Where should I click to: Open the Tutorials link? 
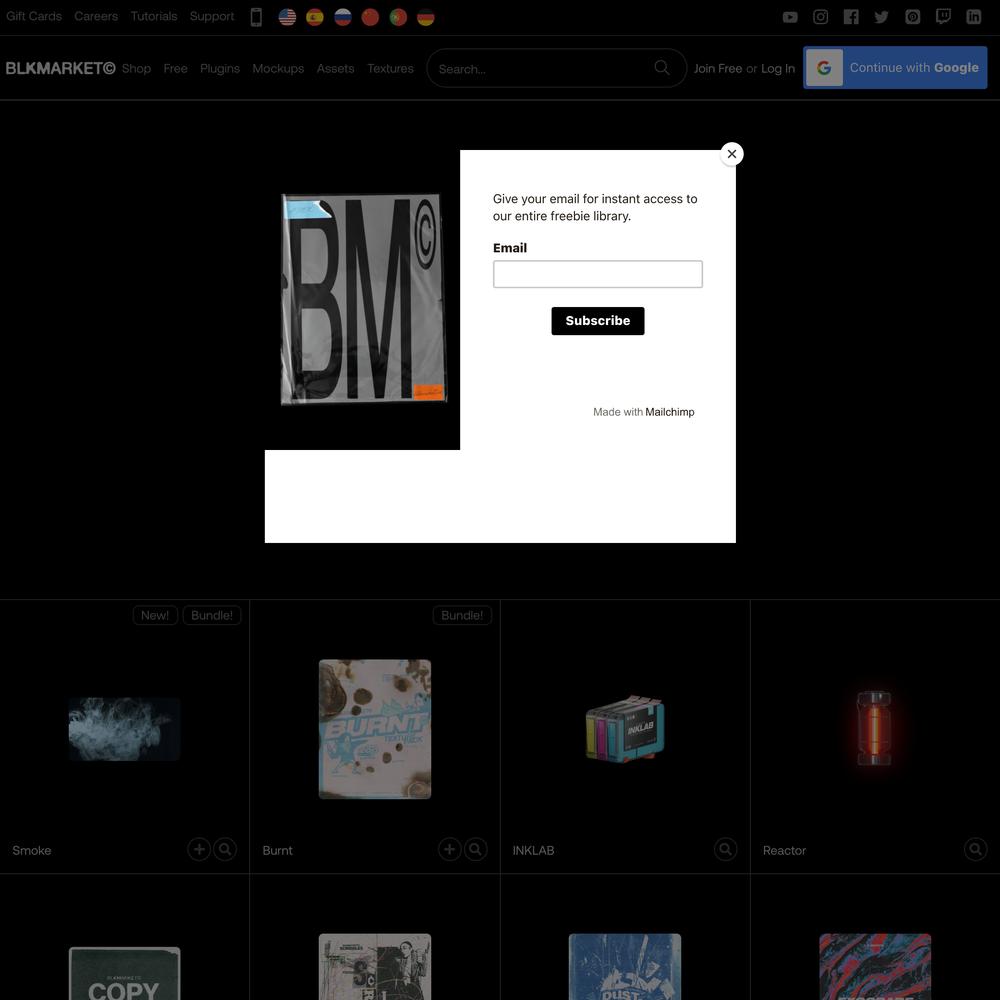tap(154, 16)
